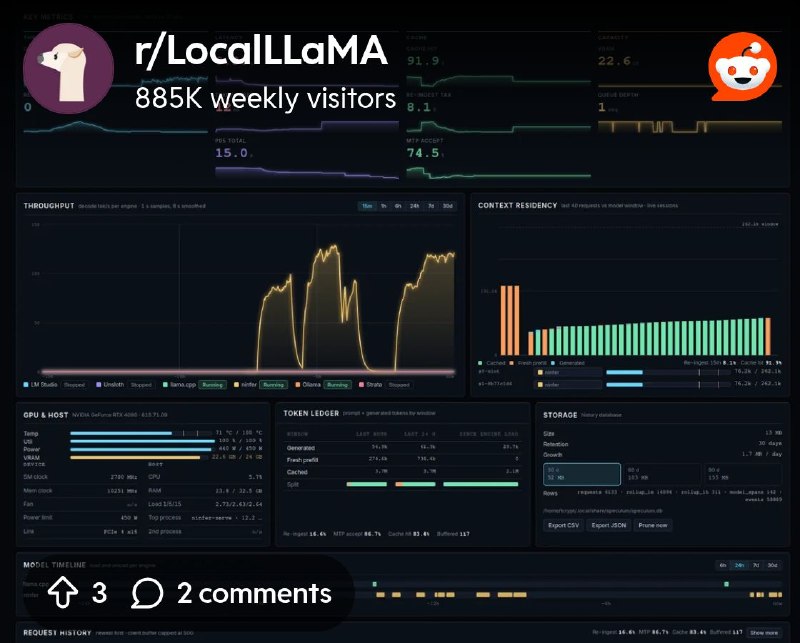Viewport: 800px width, 643px height.
Task: Select the 15m throughput range tab
Action: pyautogui.click(x=367, y=206)
